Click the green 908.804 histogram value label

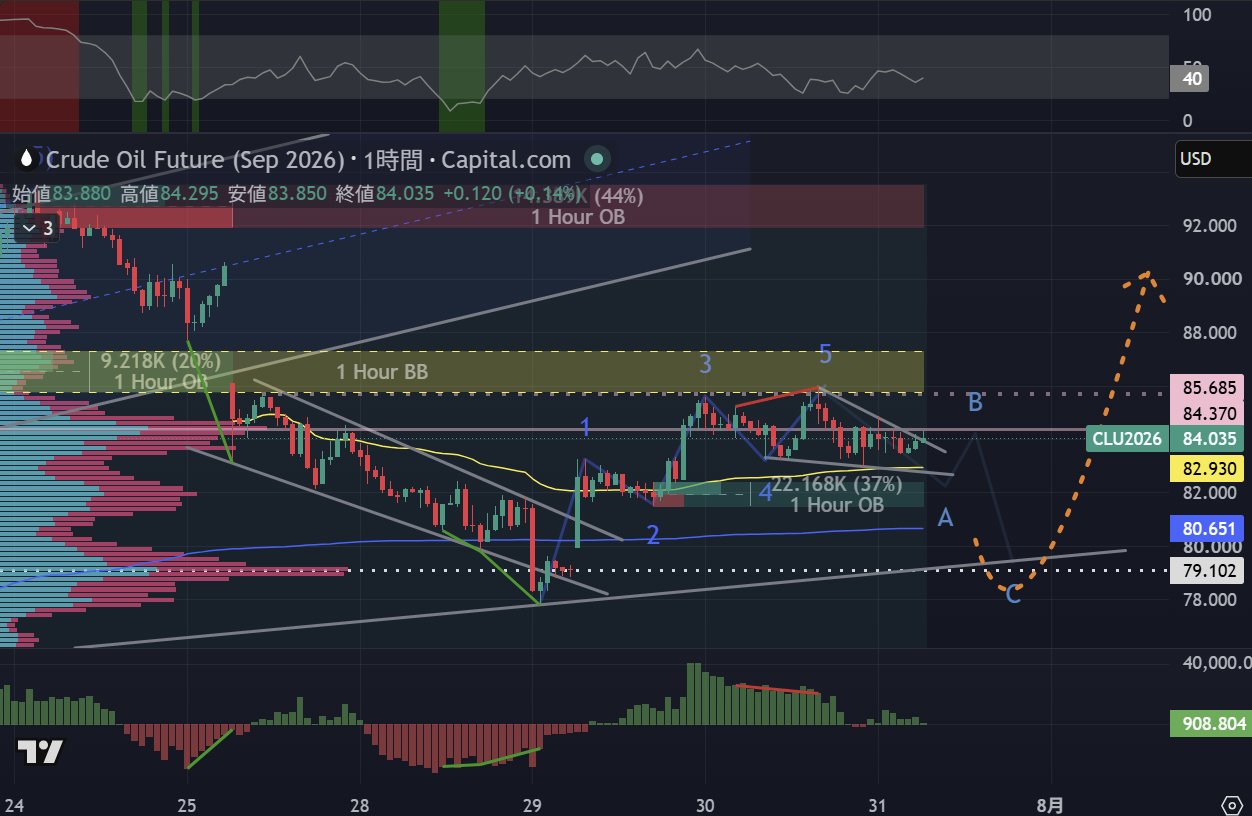1210,723
